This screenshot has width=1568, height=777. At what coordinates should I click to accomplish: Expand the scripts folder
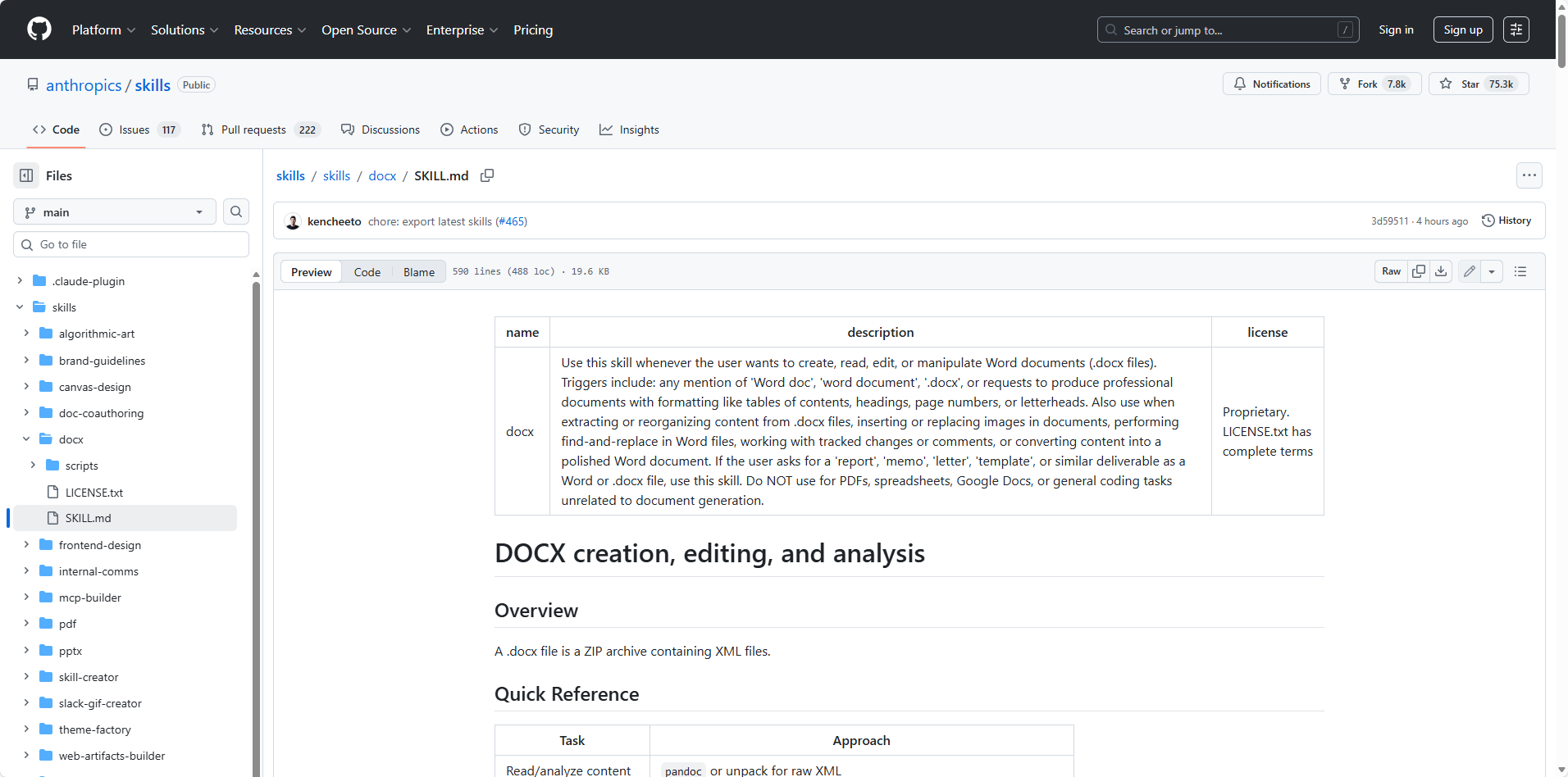[x=33, y=466]
